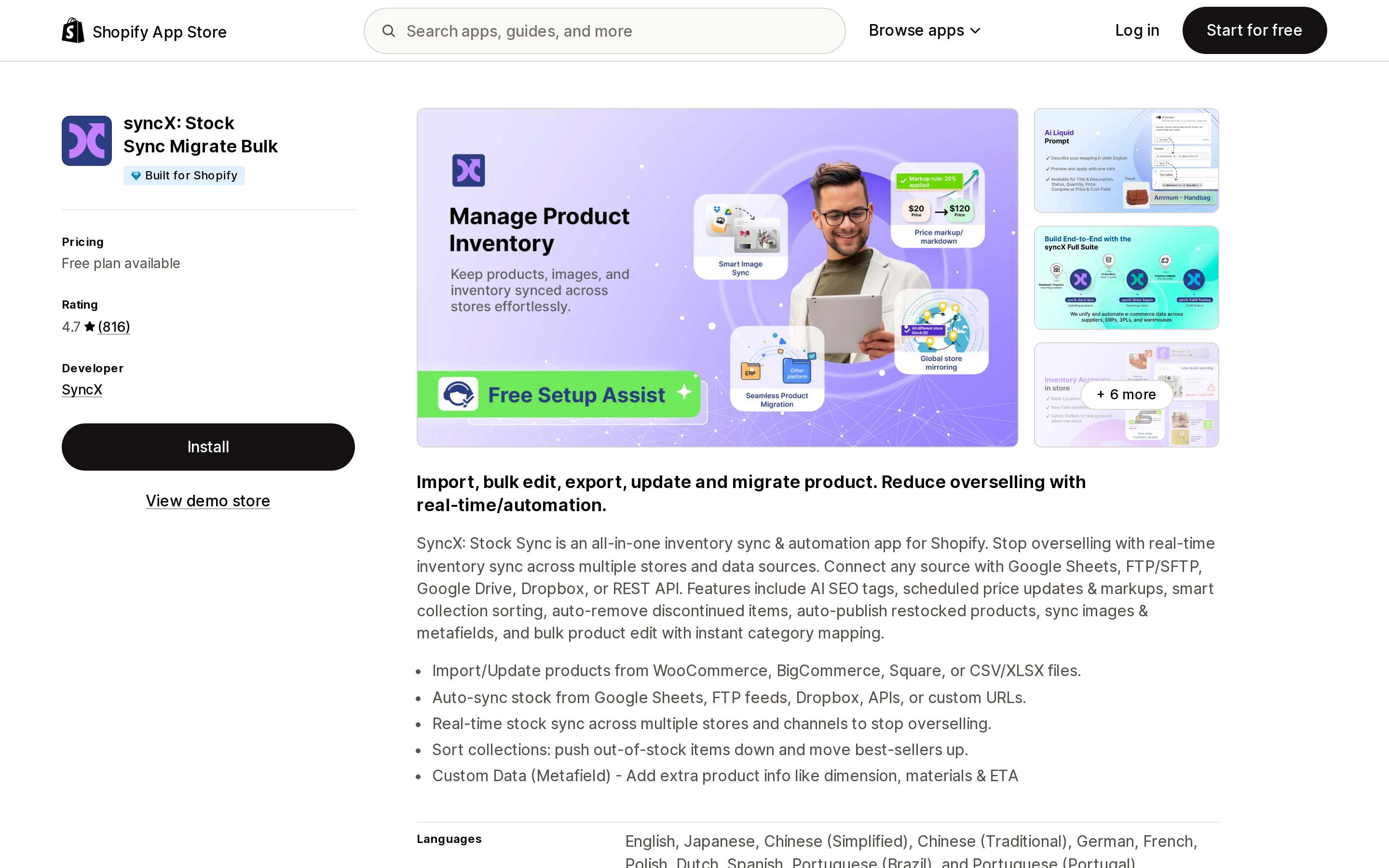Click the Install button
Viewport: 1389px width, 868px height.
pyautogui.click(x=208, y=447)
